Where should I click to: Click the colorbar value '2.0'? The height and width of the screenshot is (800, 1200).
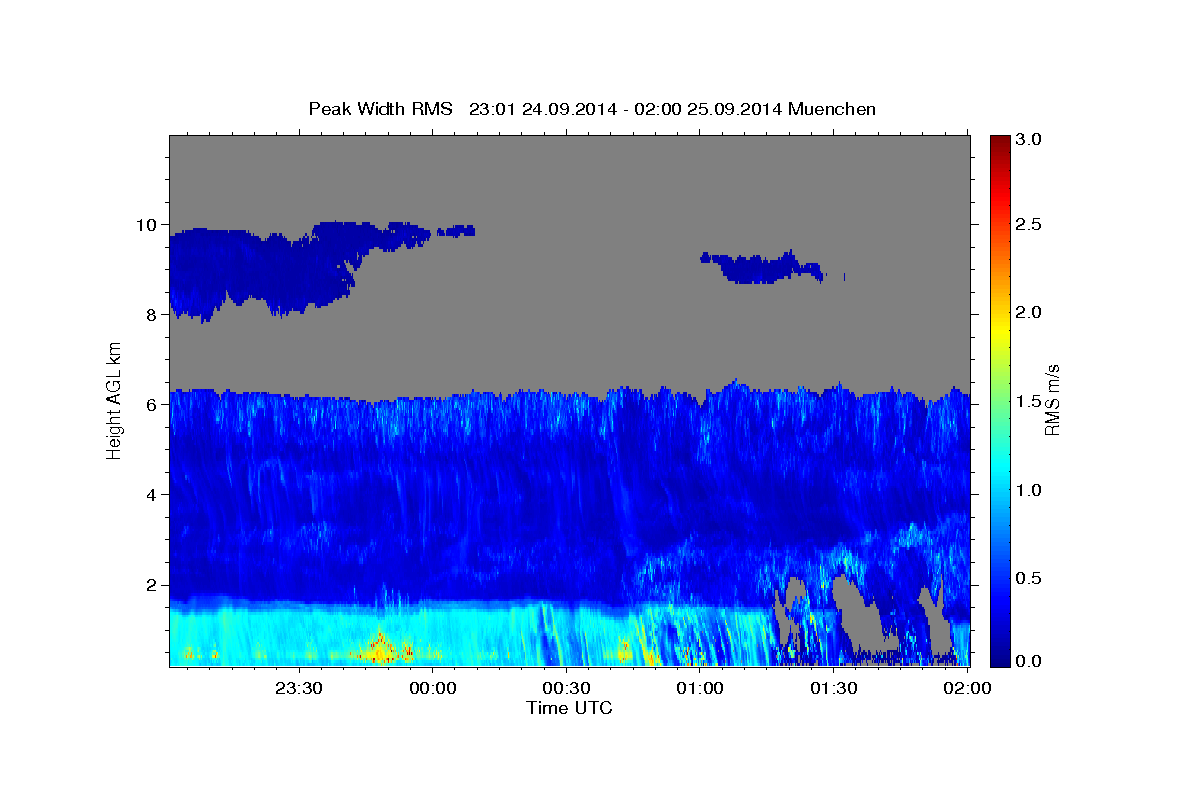tap(1030, 312)
